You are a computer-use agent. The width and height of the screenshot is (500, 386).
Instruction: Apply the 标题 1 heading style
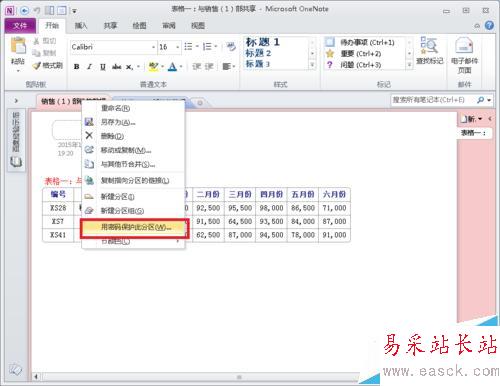pyautogui.click(x=263, y=42)
